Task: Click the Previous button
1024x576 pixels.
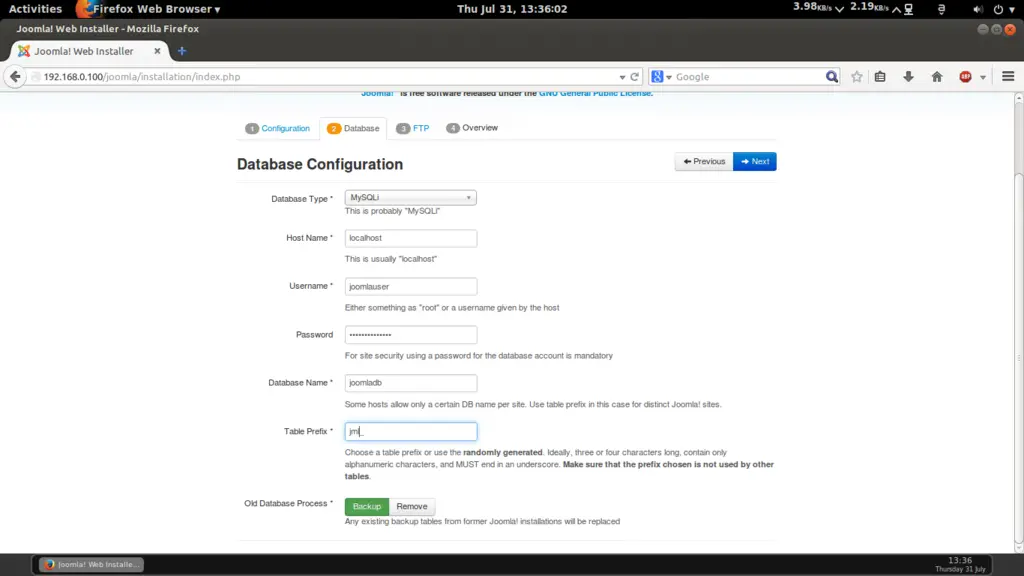Action: pos(704,161)
